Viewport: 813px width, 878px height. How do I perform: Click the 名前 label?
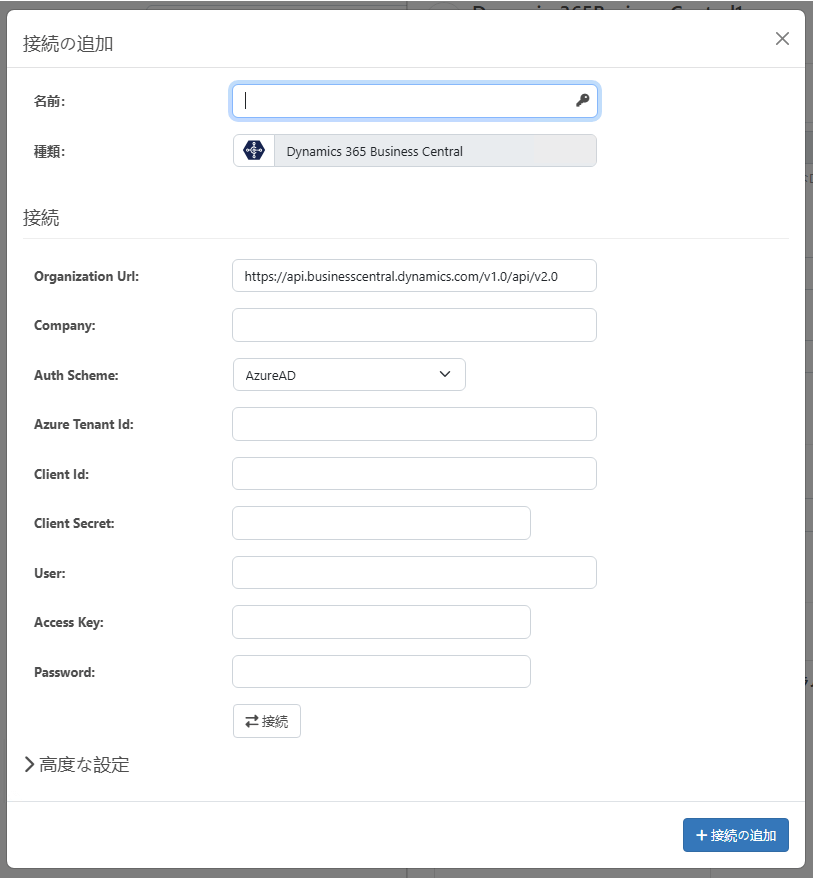49,101
